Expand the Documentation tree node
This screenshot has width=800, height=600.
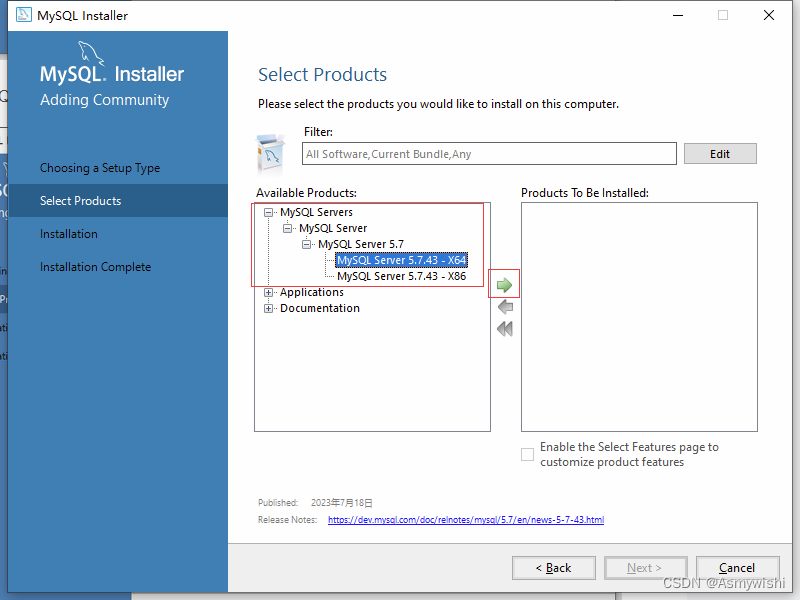pos(268,308)
